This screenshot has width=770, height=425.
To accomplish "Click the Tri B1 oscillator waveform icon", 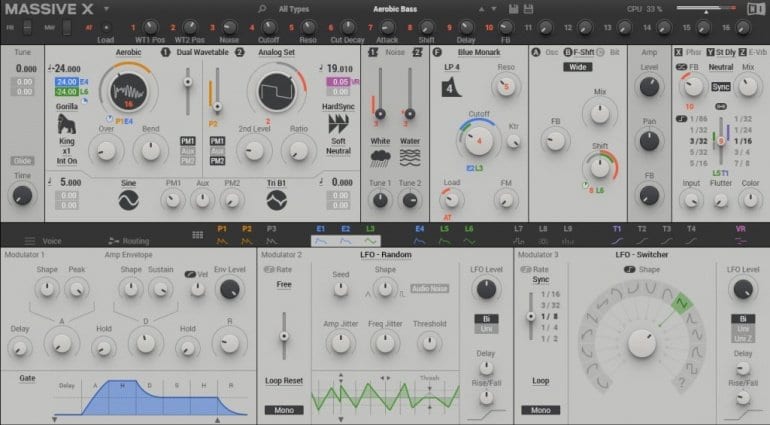I will (276, 200).
